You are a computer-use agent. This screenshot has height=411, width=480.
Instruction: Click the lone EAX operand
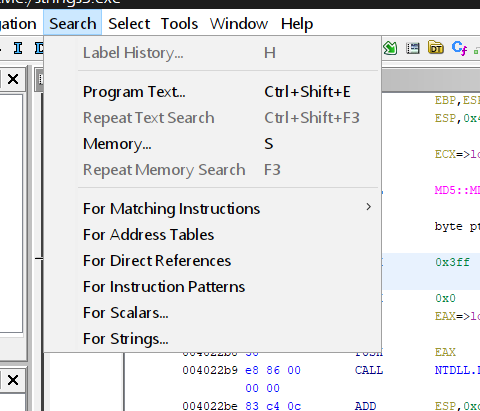pyautogui.click(x=445, y=352)
